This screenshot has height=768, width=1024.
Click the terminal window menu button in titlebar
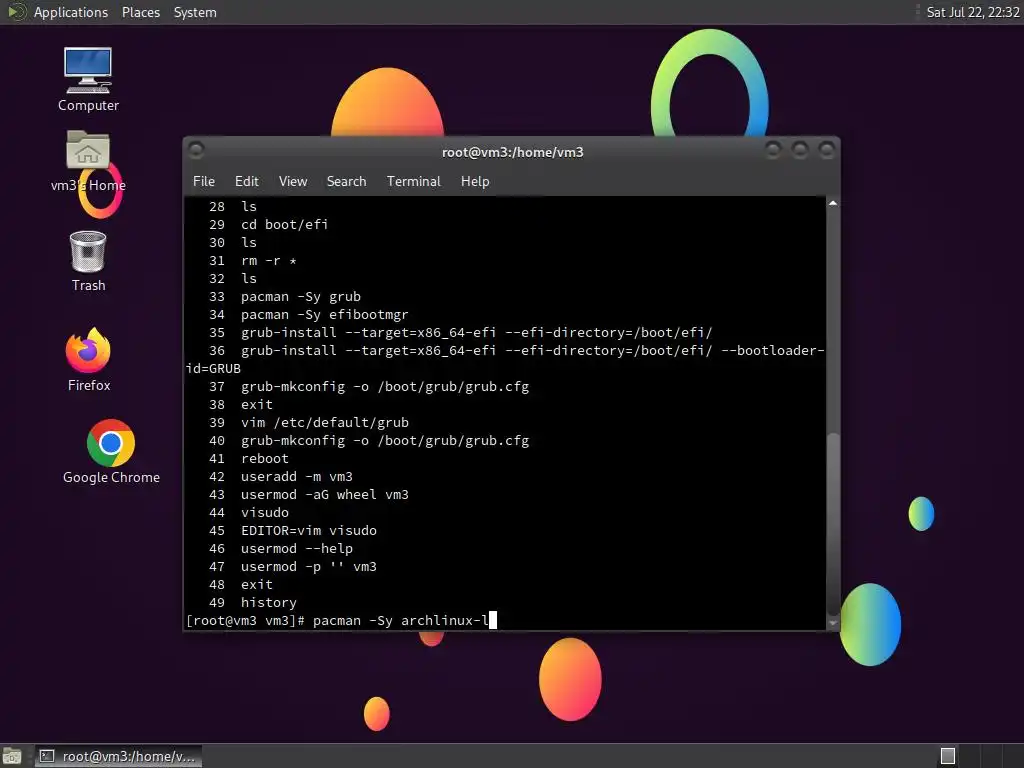196,150
